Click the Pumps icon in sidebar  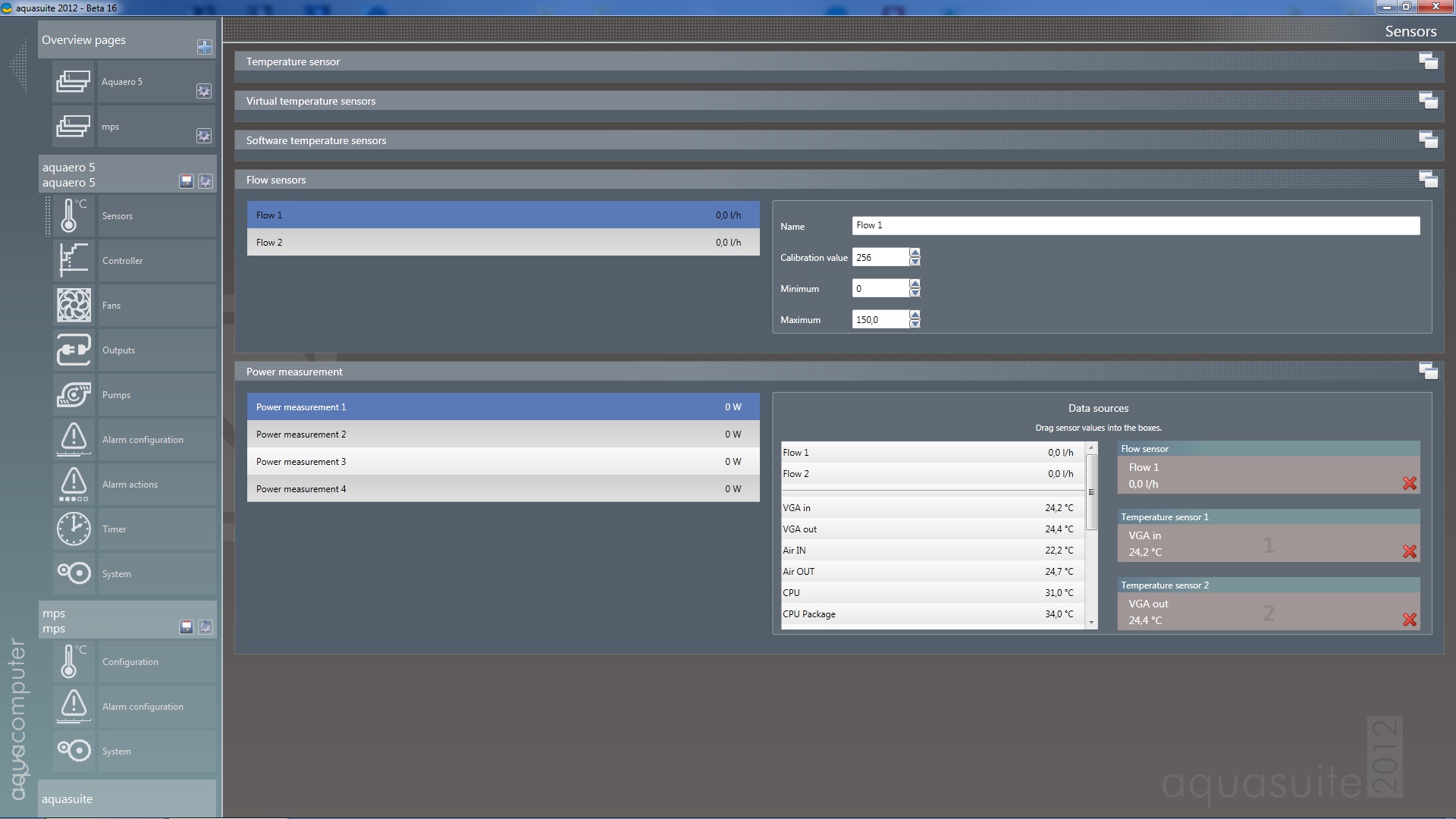coord(74,395)
